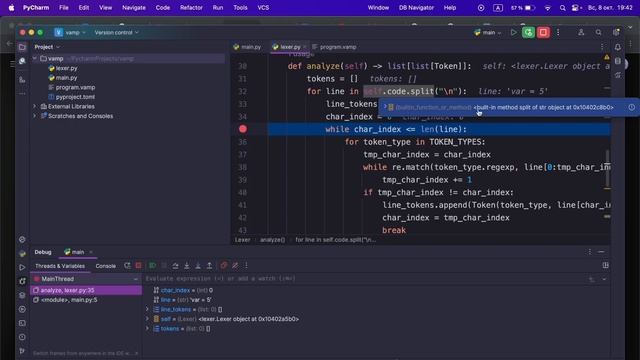This screenshot has width=640, height=360.
Task: Open the vamp project dropdown
Action: point(70,32)
